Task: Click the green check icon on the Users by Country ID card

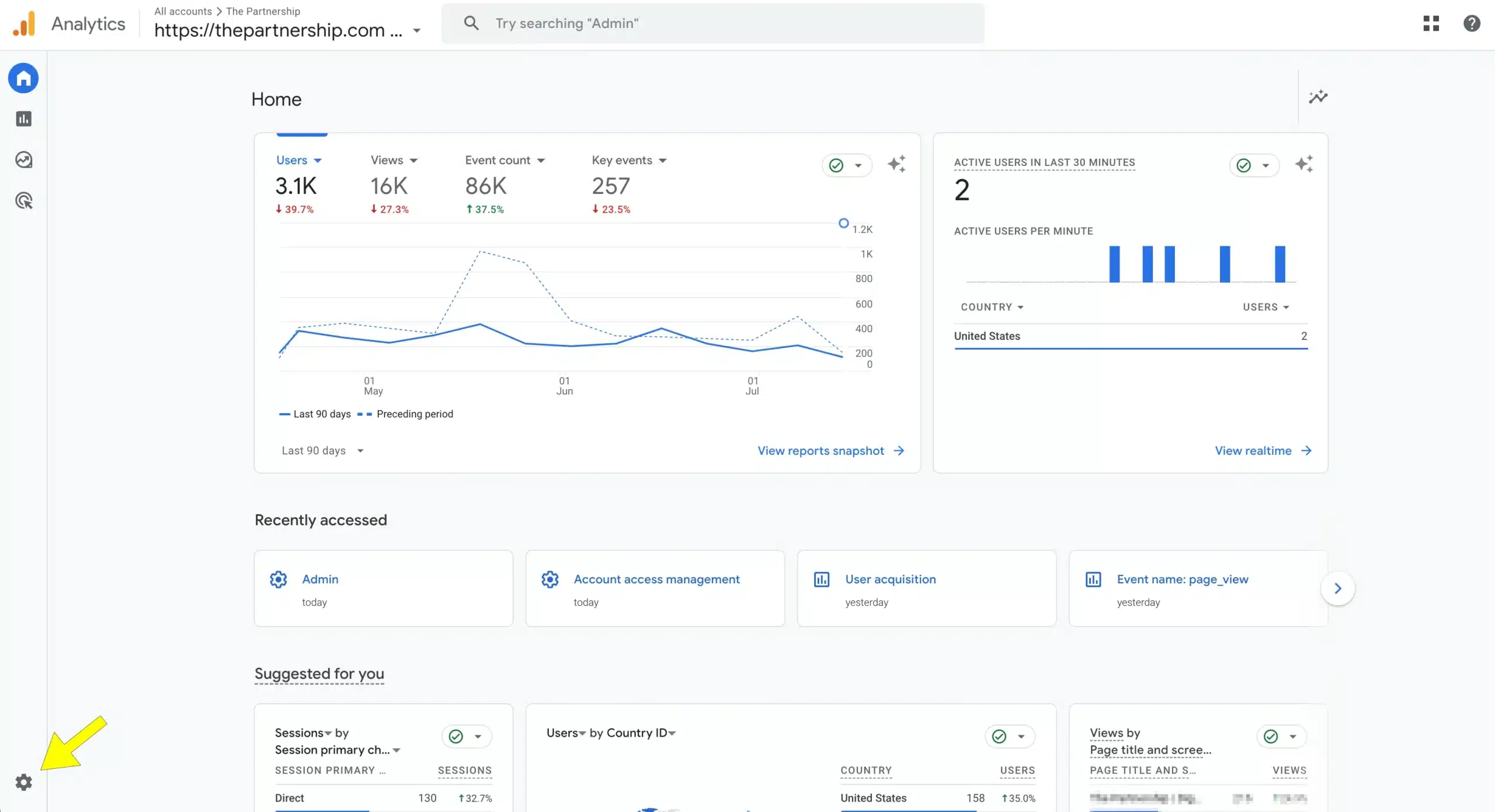Action: (x=999, y=737)
